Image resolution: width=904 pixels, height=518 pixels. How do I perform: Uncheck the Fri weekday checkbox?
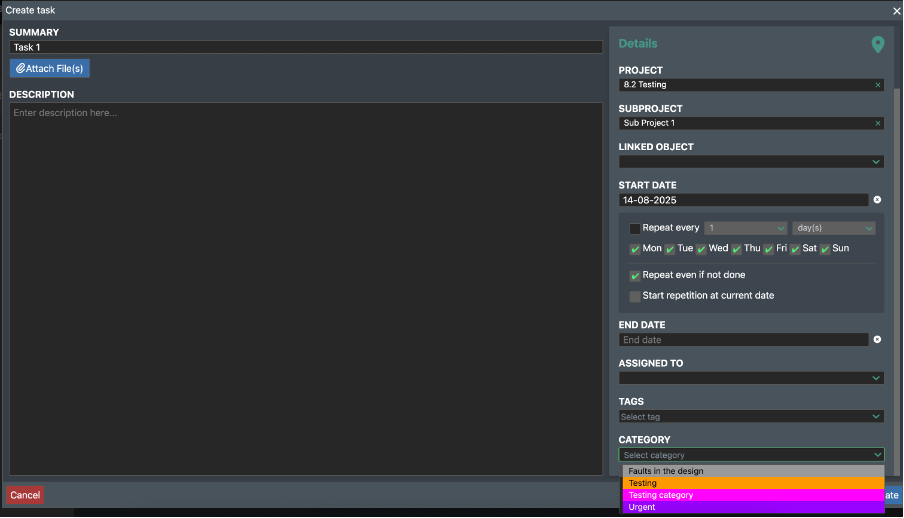(769, 249)
